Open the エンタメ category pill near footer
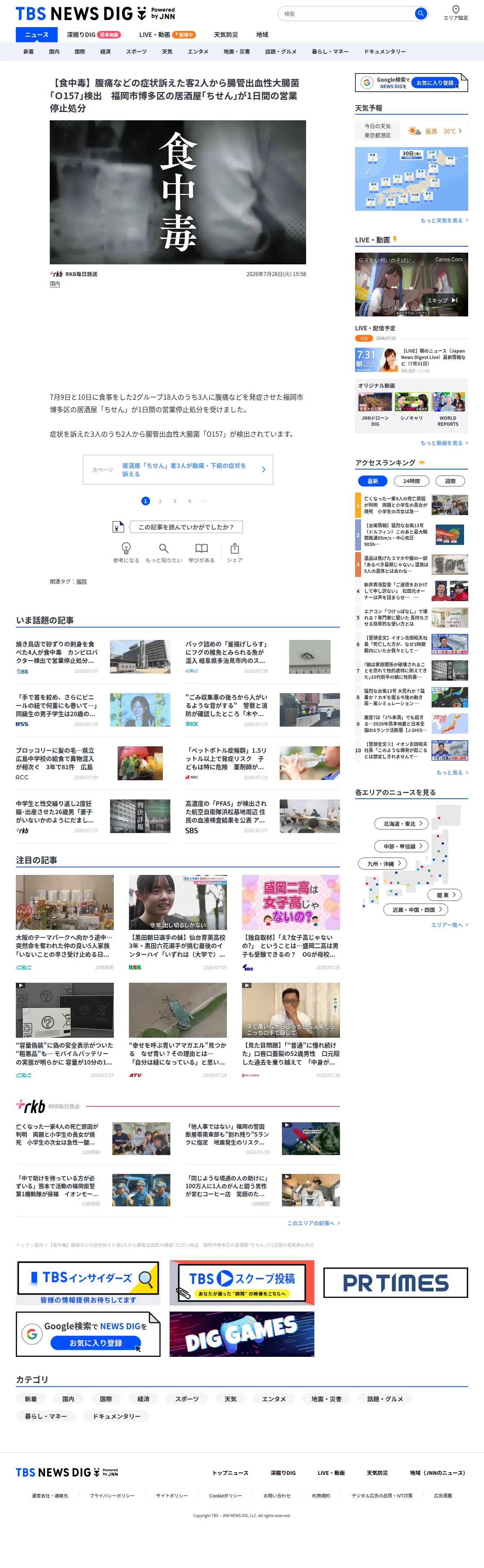 (273, 1399)
